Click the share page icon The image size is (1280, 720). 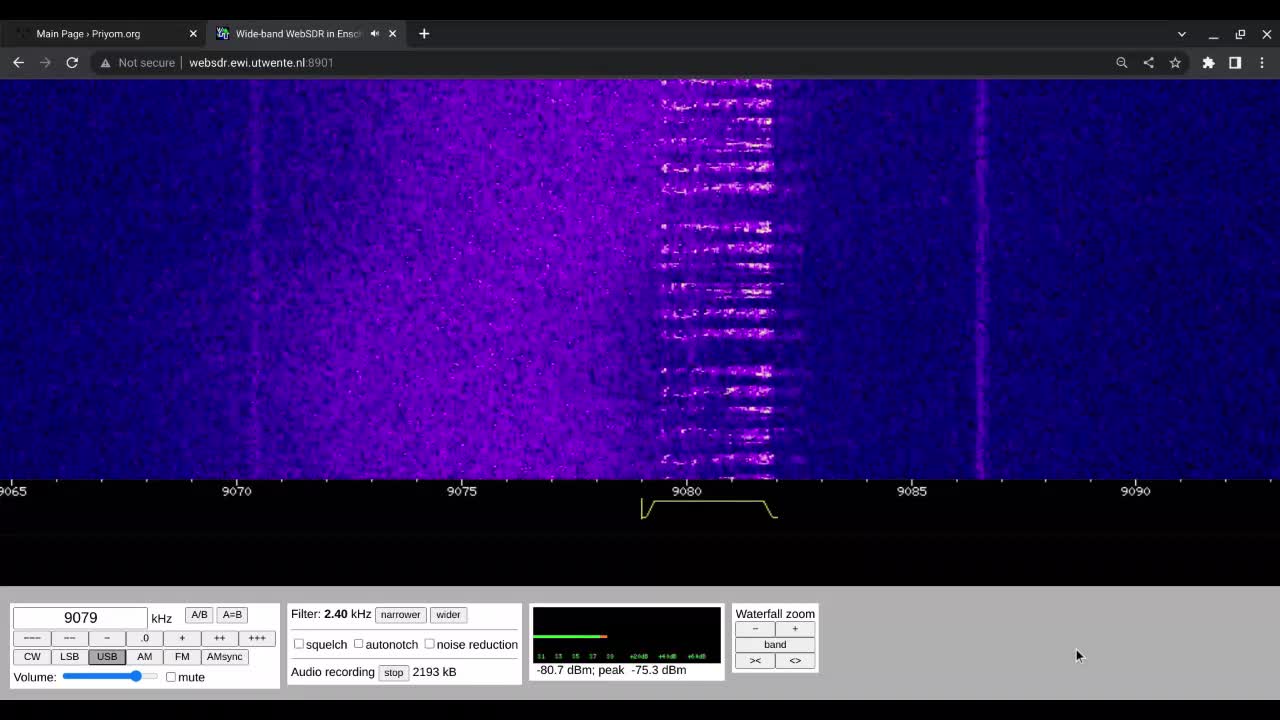click(1148, 62)
